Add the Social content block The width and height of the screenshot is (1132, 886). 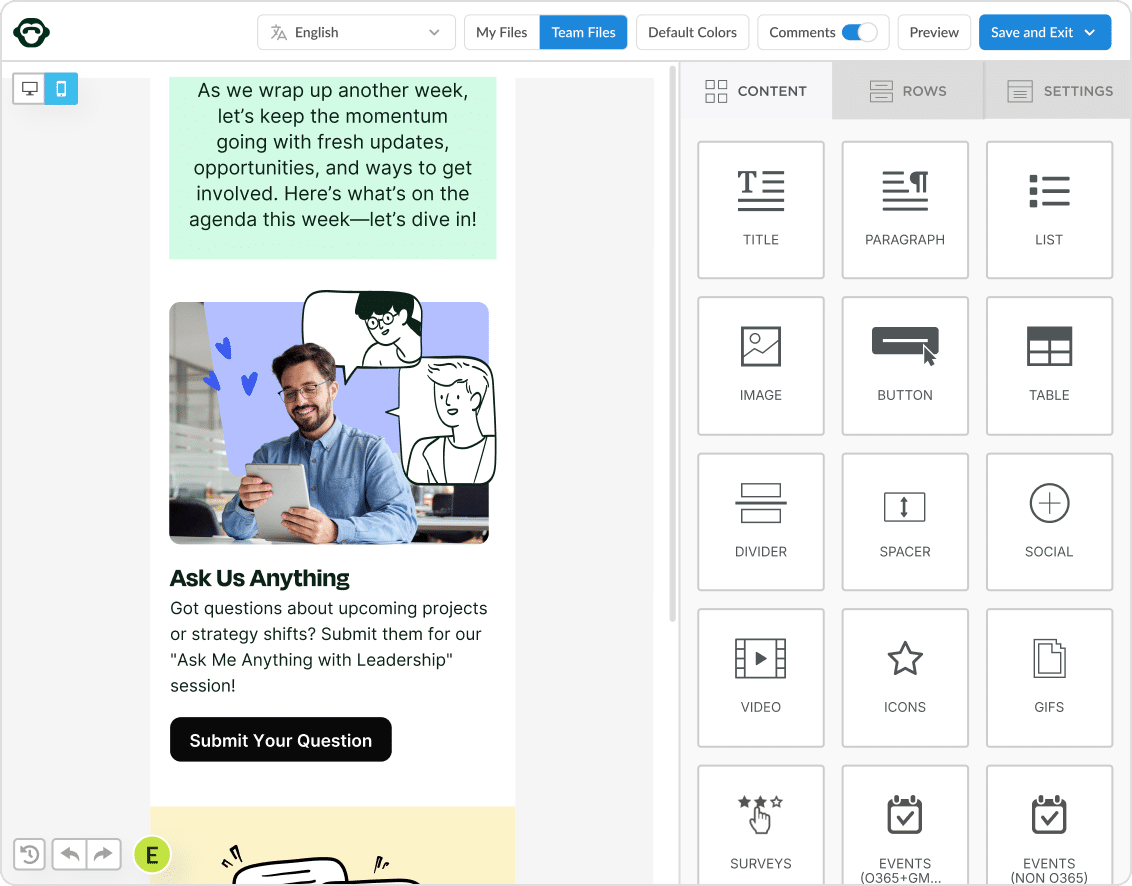click(x=1048, y=521)
